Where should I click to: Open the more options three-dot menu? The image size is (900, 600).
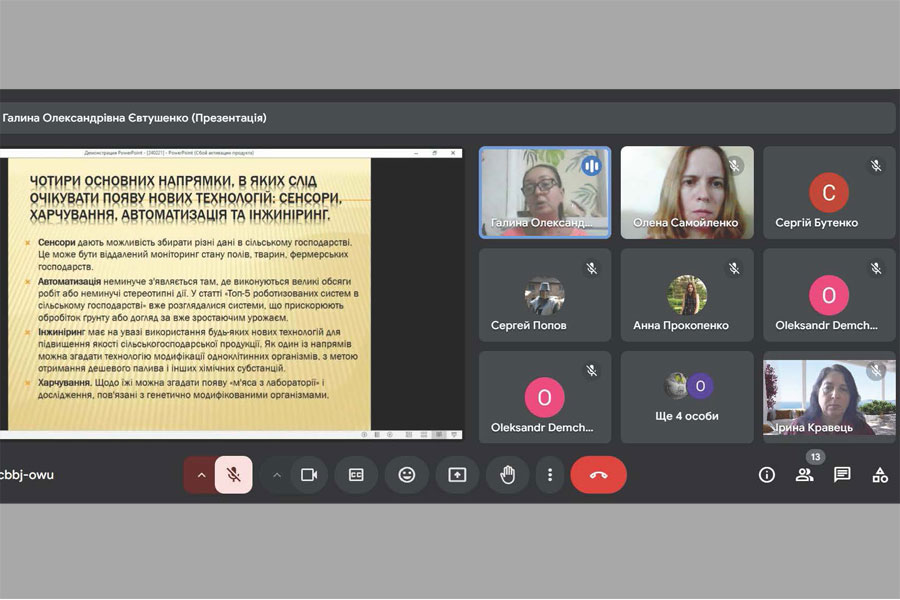coord(550,475)
